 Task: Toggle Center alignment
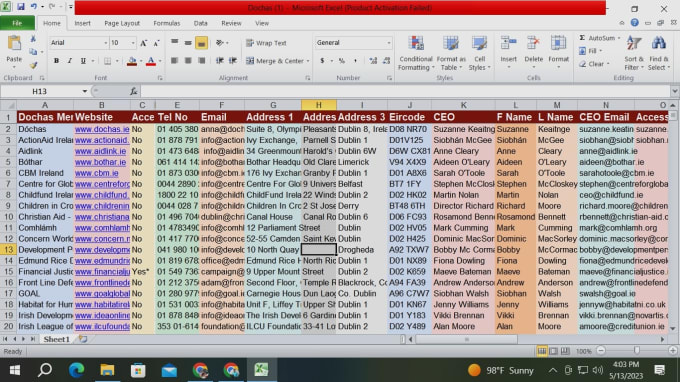[188, 61]
